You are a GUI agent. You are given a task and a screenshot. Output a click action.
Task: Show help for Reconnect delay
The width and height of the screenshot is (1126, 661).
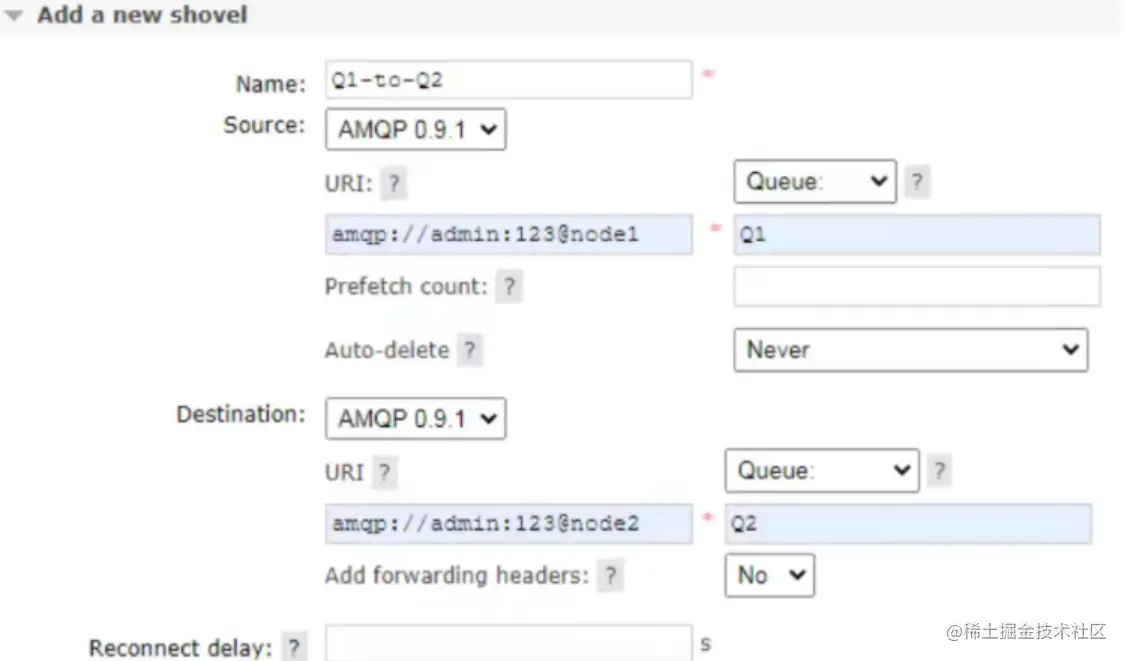pyautogui.click(x=293, y=648)
